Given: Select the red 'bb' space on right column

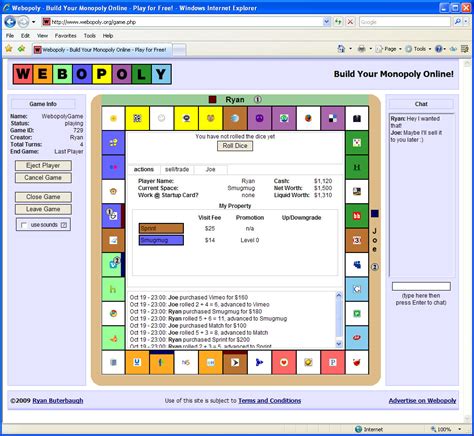Looking at the screenshot, I should pos(357,216).
